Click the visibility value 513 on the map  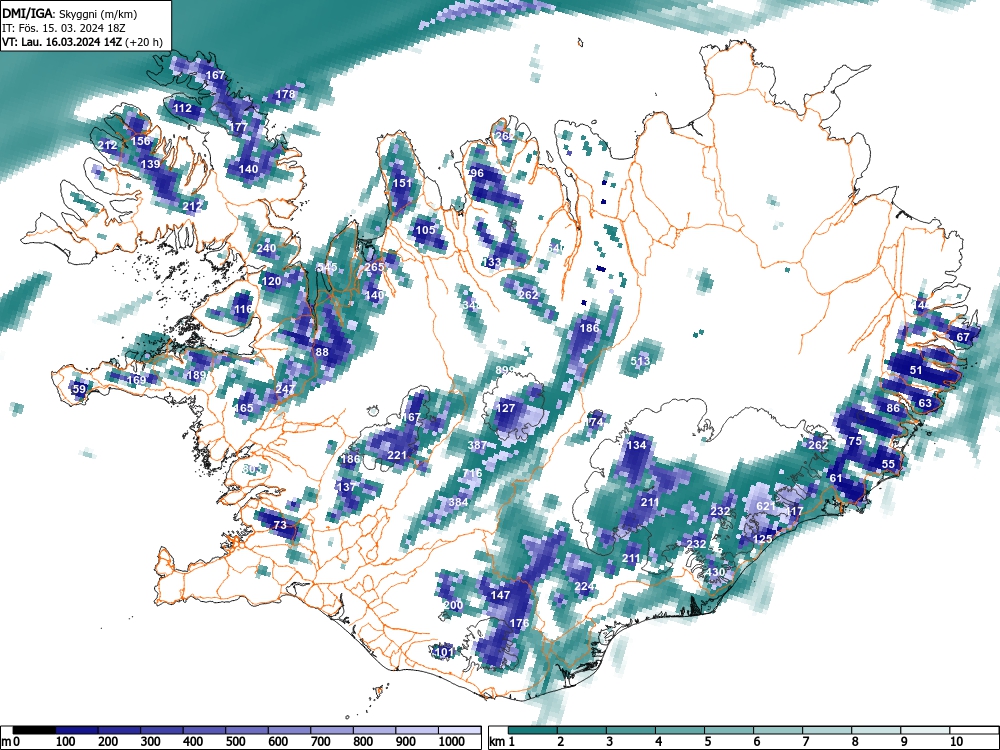coord(640,360)
